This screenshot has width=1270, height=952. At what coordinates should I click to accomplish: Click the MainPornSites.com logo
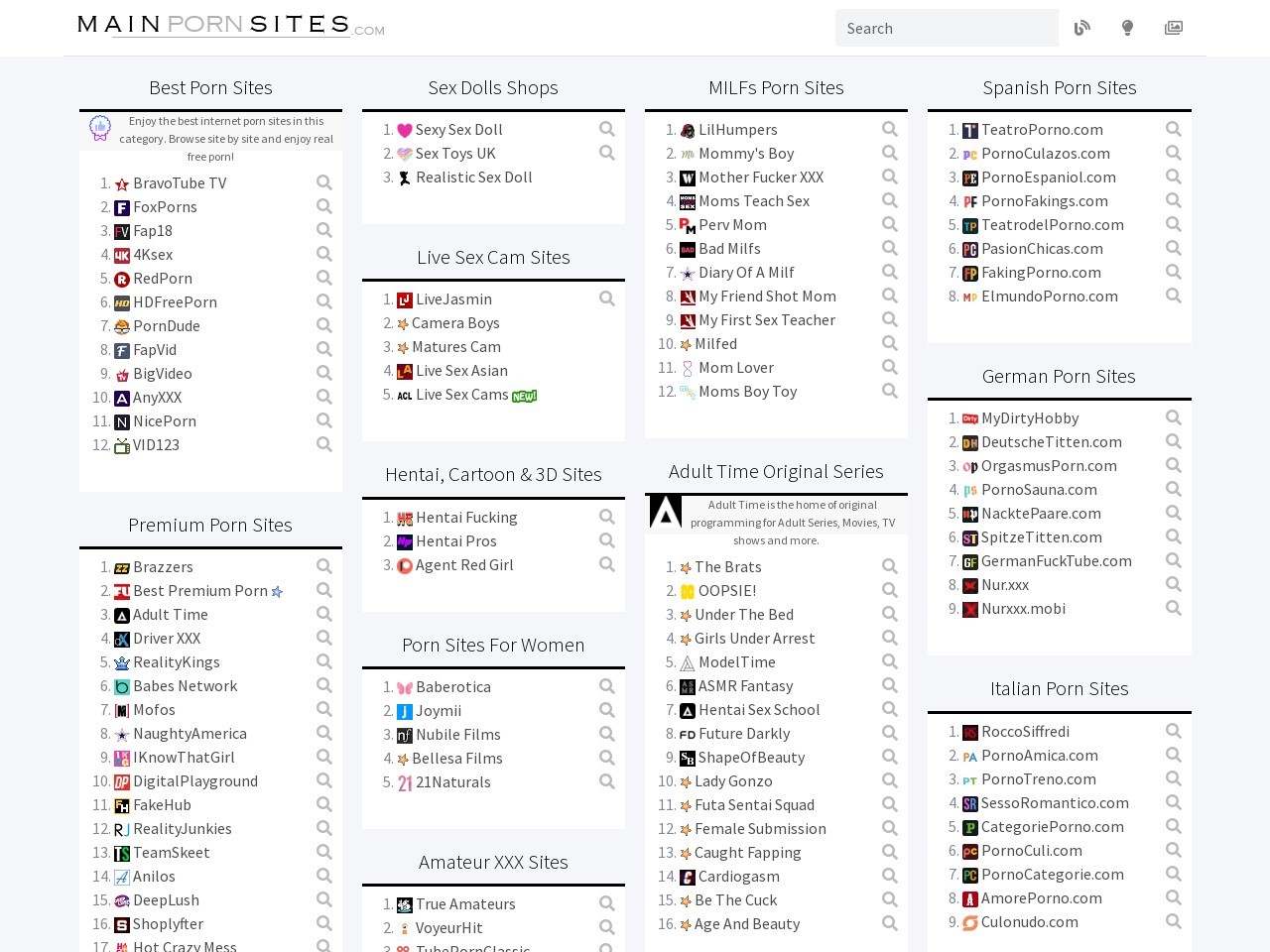pos(231,25)
